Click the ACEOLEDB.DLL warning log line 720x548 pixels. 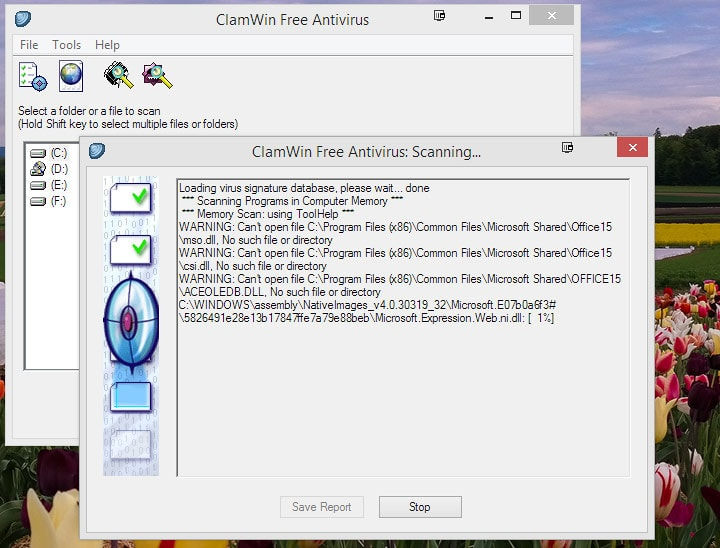click(x=400, y=285)
